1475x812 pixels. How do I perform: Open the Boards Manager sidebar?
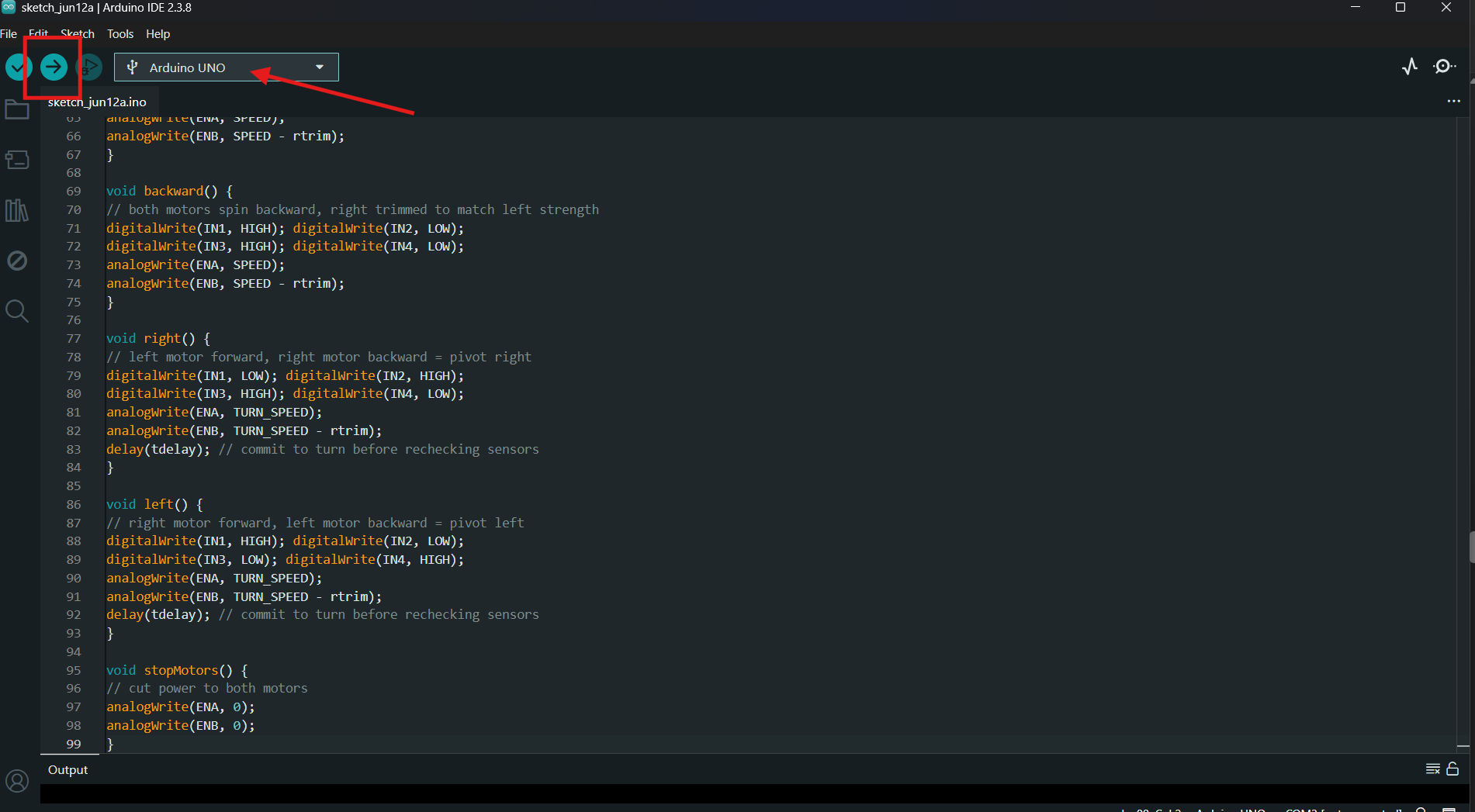(x=17, y=160)
